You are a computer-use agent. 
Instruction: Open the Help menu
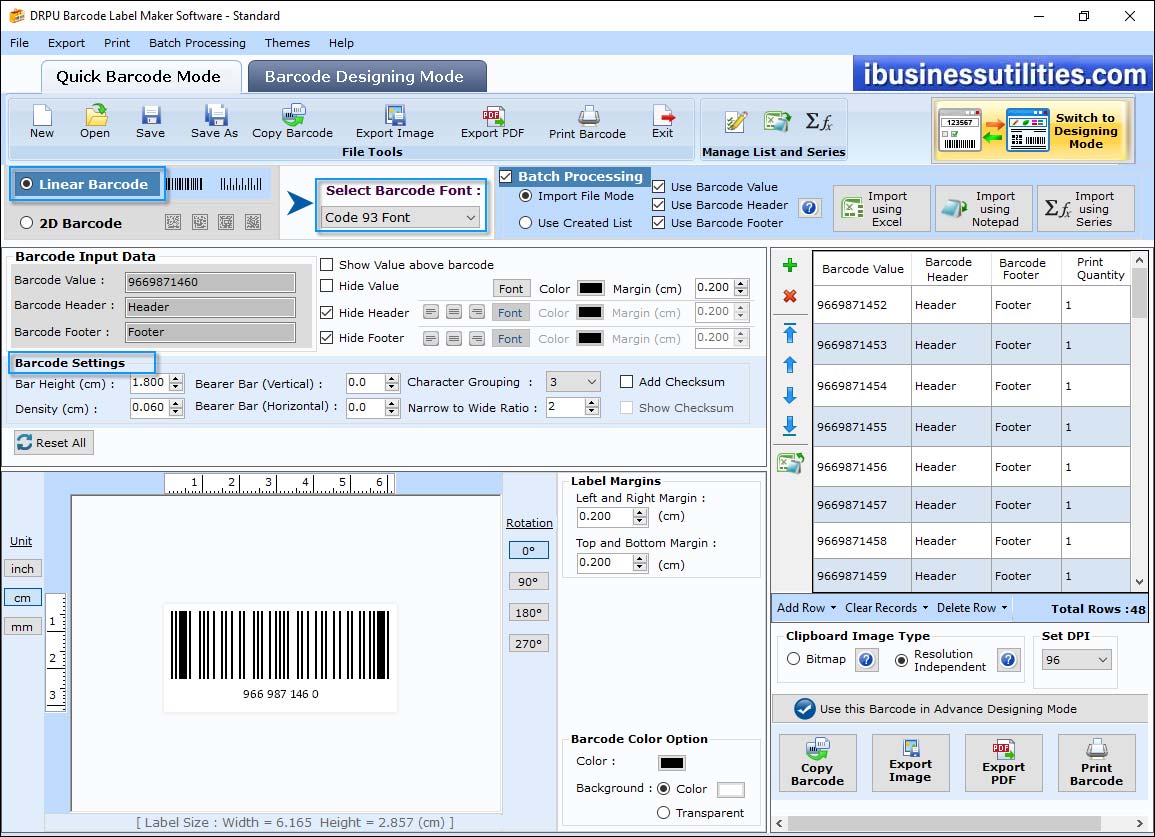coord(341,43)
